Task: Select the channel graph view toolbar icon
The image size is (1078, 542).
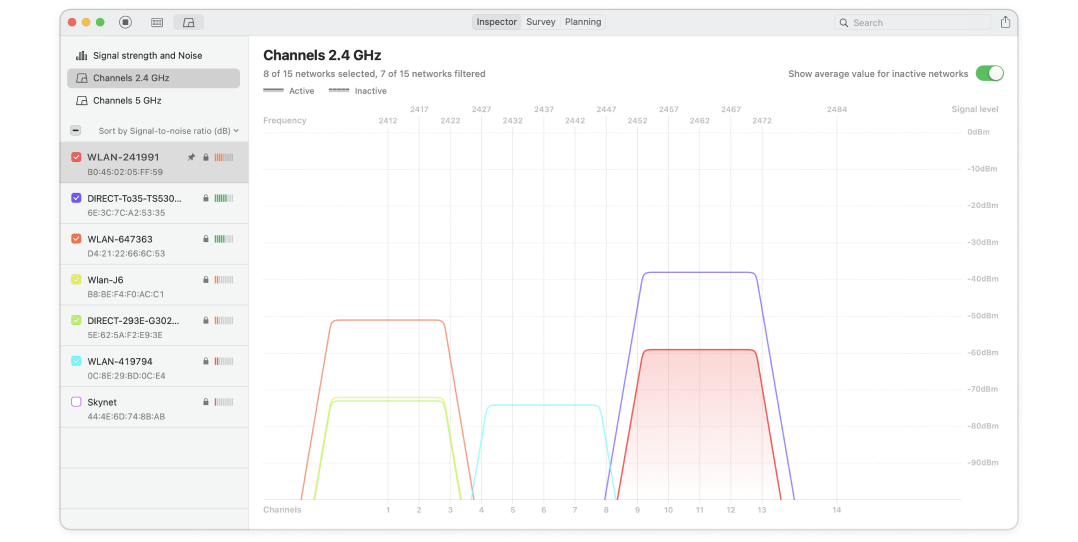Action: [x=188, y=22]
